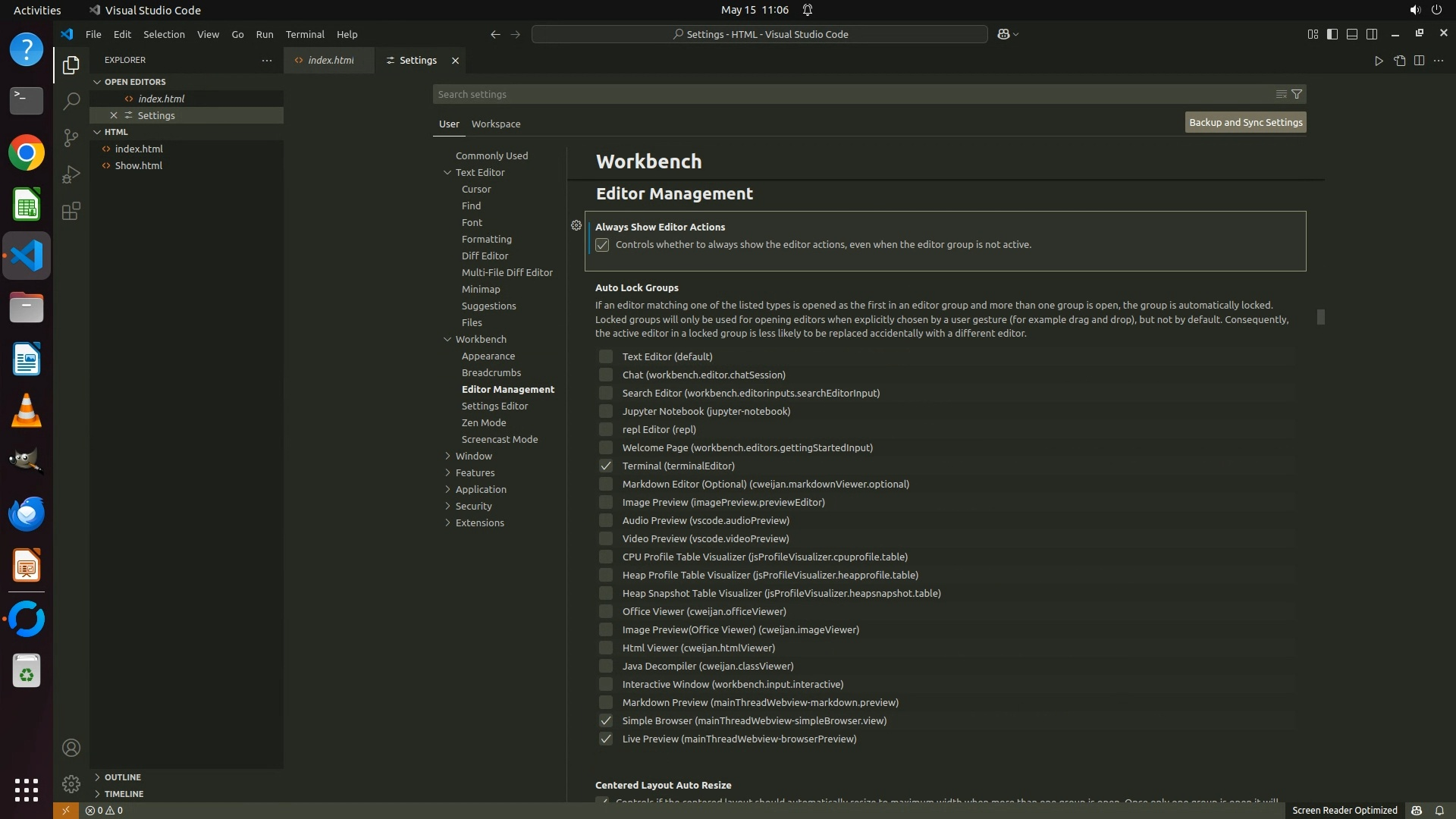Open the Search view in activity bar
Viewport: 1456px width, 819px height.
pos(71,101)
